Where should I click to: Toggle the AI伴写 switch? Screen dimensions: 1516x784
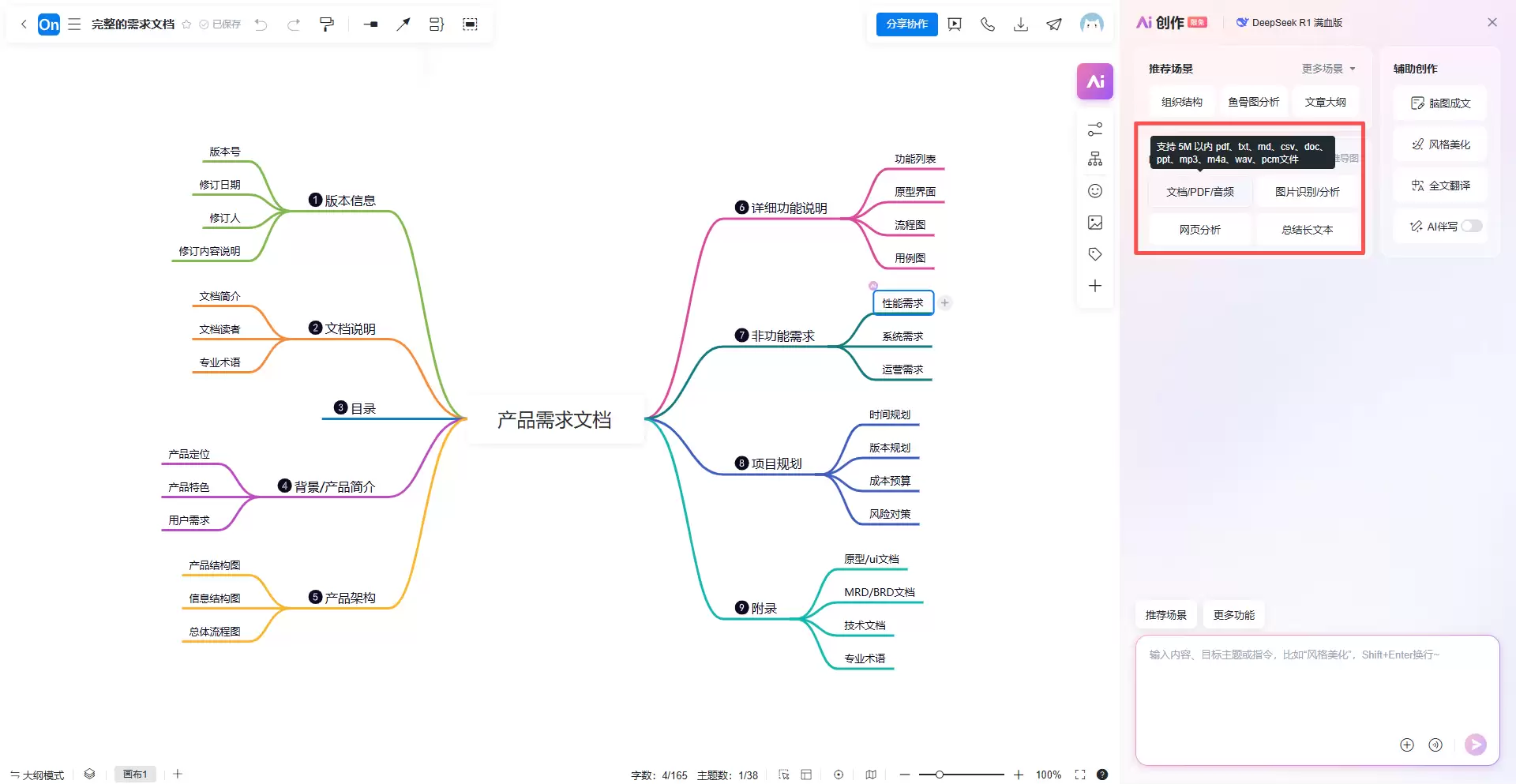click(1471, 226)
